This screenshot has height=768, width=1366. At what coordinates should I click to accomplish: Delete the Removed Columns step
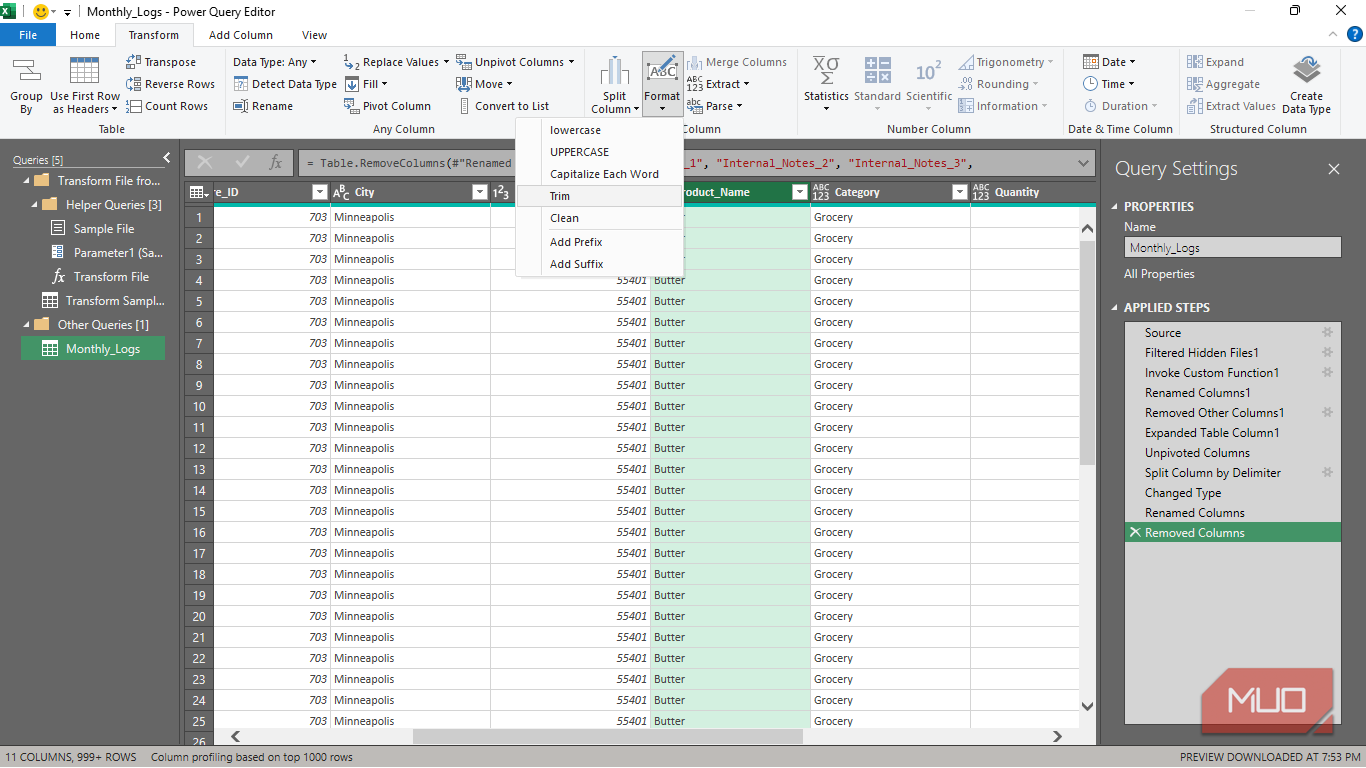(1134, 533)
